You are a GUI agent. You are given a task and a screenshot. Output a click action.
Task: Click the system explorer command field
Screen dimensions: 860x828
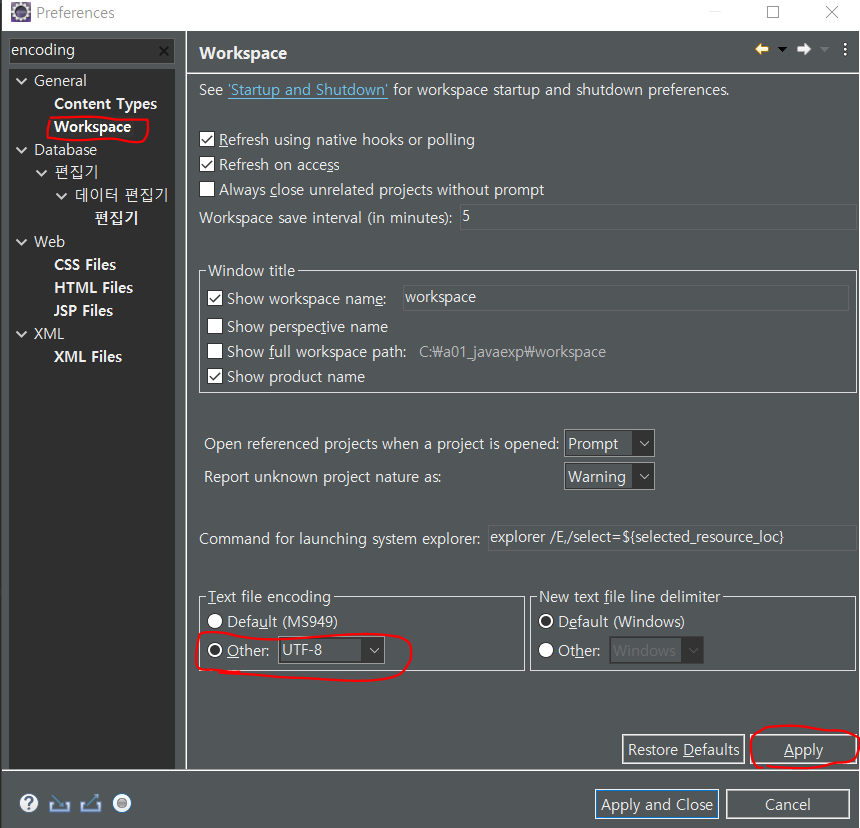671,537
